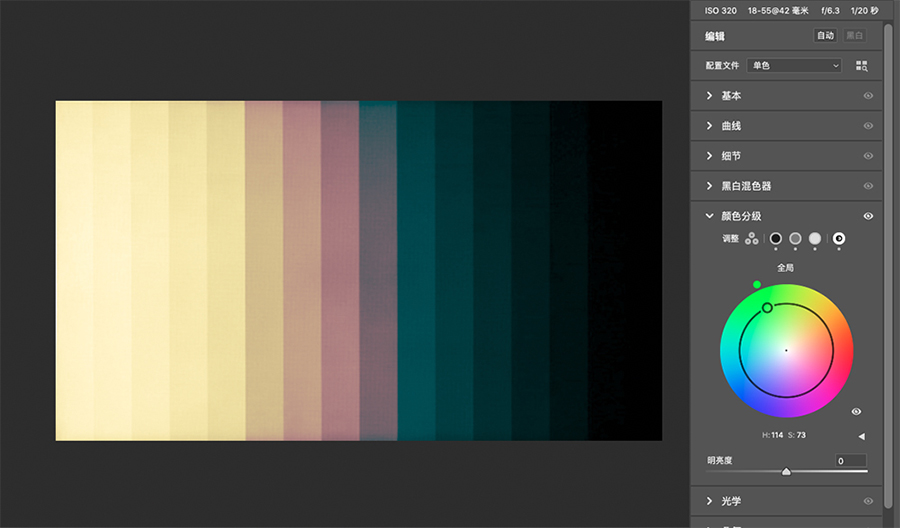Select the Shadows color grading icon

(775, 238)
